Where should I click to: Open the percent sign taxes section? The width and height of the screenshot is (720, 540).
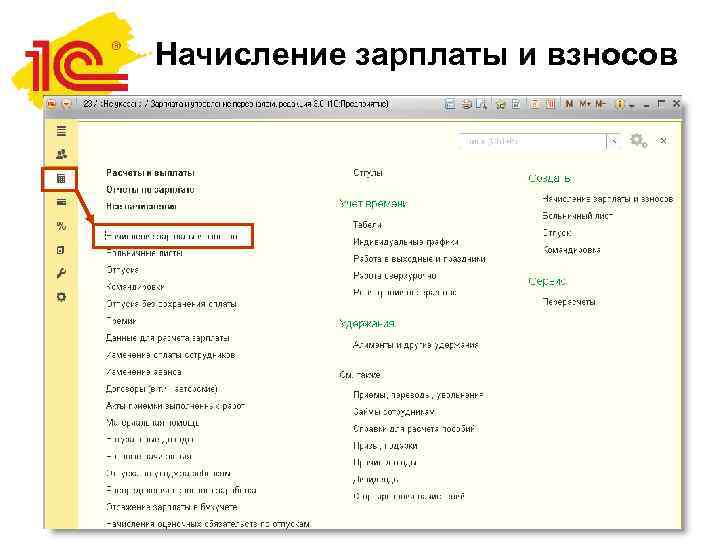point(61,226)
